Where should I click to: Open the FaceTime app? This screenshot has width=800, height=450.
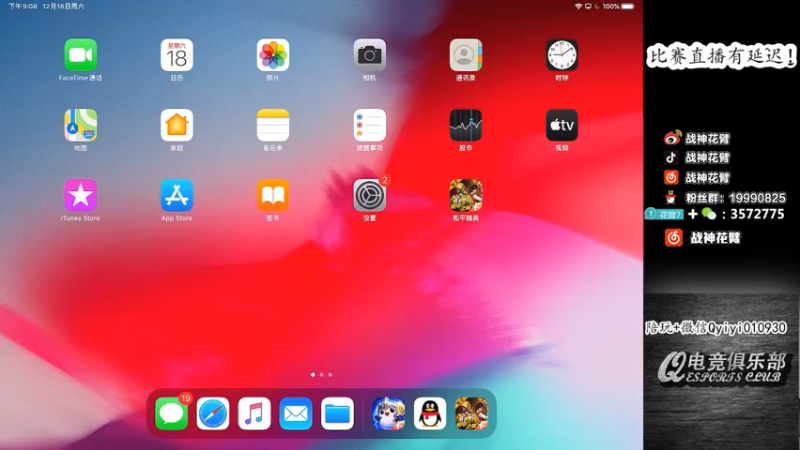tap(81, 55)
